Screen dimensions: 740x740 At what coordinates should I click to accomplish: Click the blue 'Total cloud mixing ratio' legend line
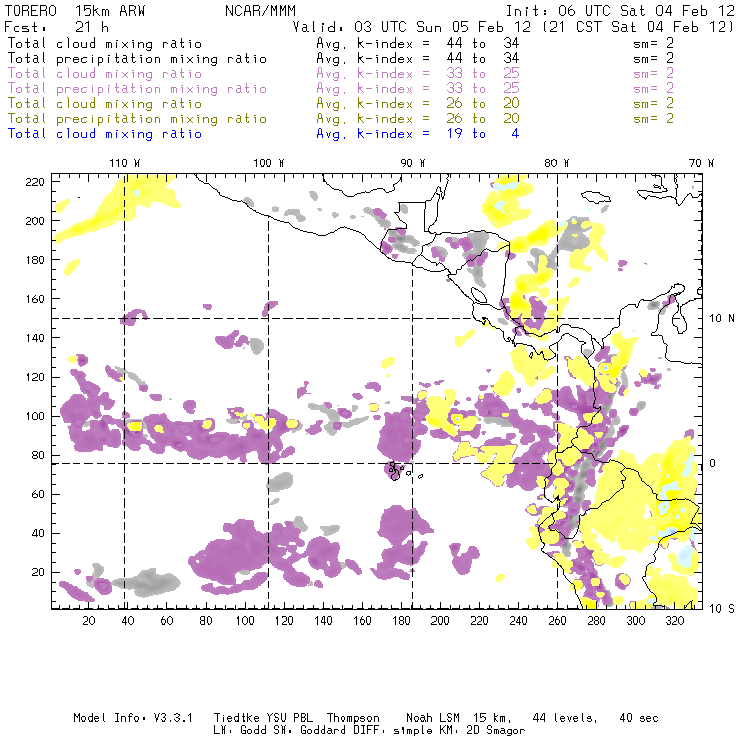pos(105,134)
